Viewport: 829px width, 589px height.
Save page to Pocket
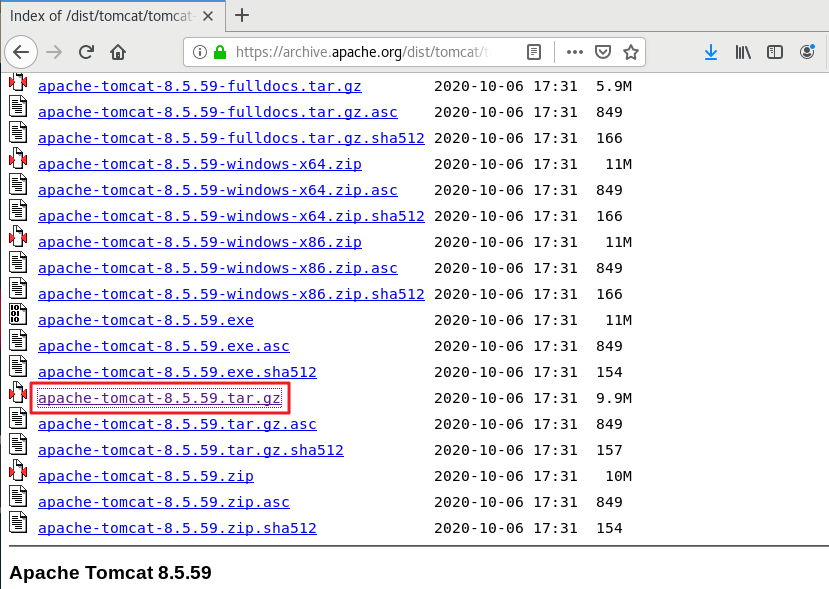tap(603, 52)
